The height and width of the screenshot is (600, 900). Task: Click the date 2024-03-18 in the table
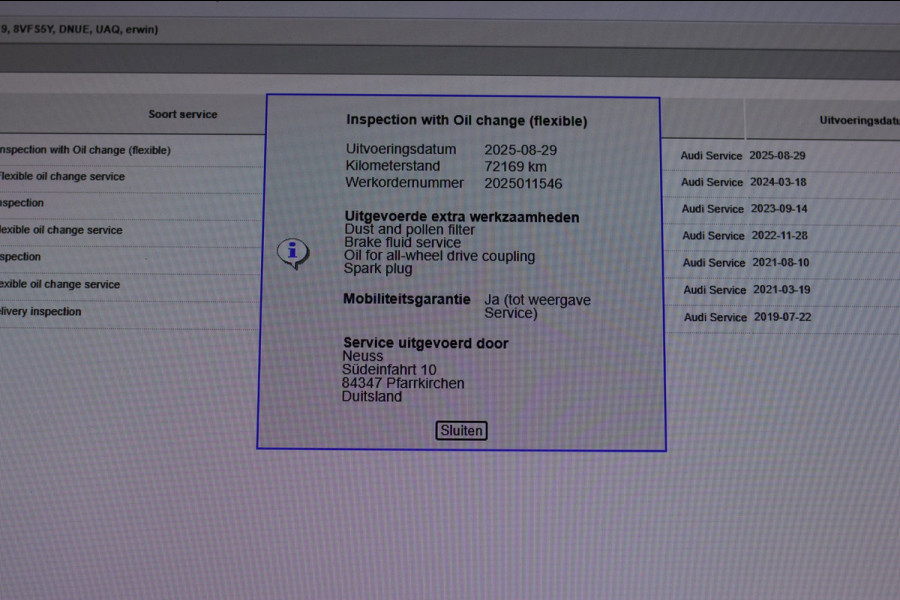point(778,182)
